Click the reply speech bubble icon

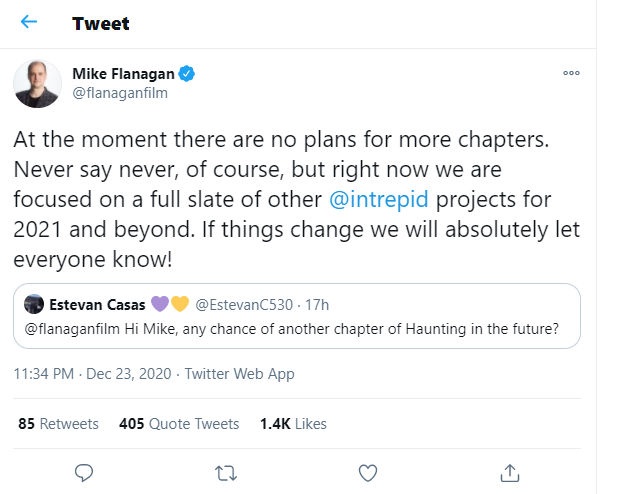click(x=85, y=472)
